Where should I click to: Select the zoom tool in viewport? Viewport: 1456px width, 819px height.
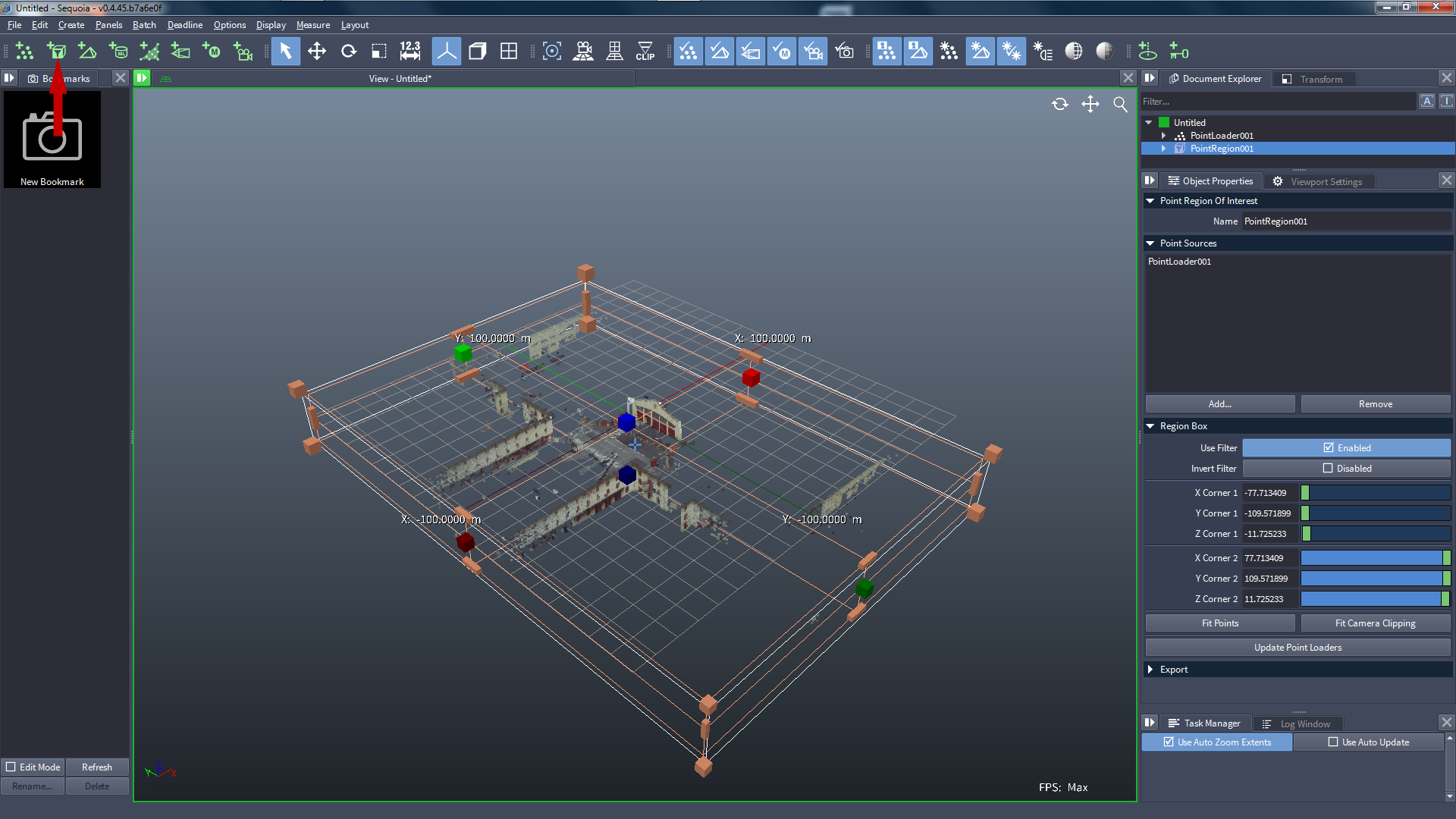(x=1121, y=104)
